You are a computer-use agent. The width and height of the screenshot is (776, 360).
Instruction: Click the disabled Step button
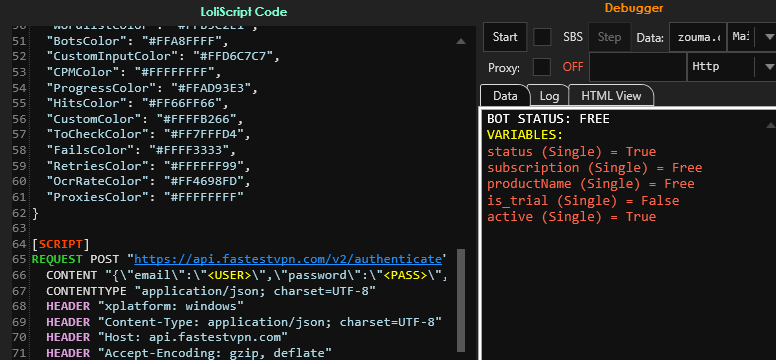coord(609,37)
